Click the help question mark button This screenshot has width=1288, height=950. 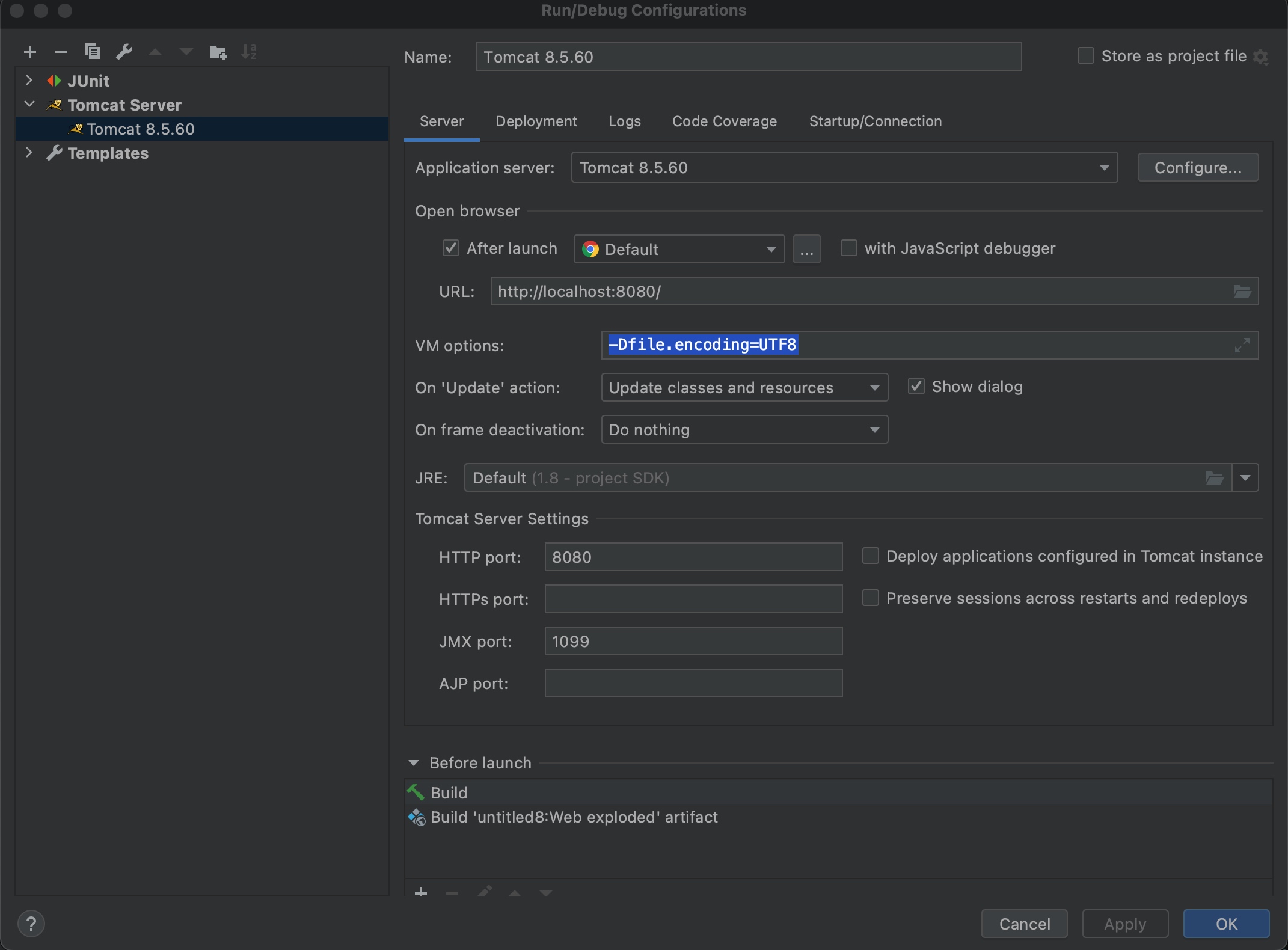pos(31,924)
